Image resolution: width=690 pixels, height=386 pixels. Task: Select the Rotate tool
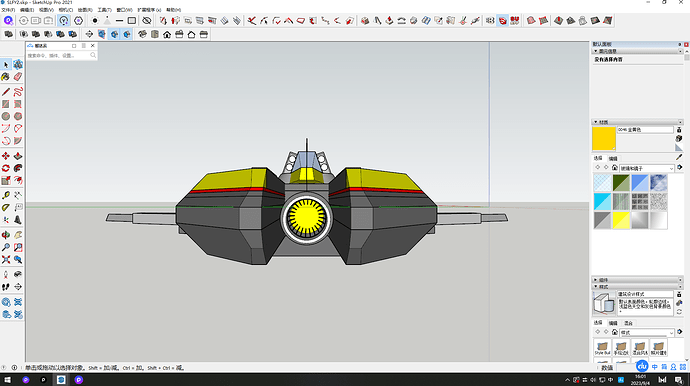pos(6,169)
